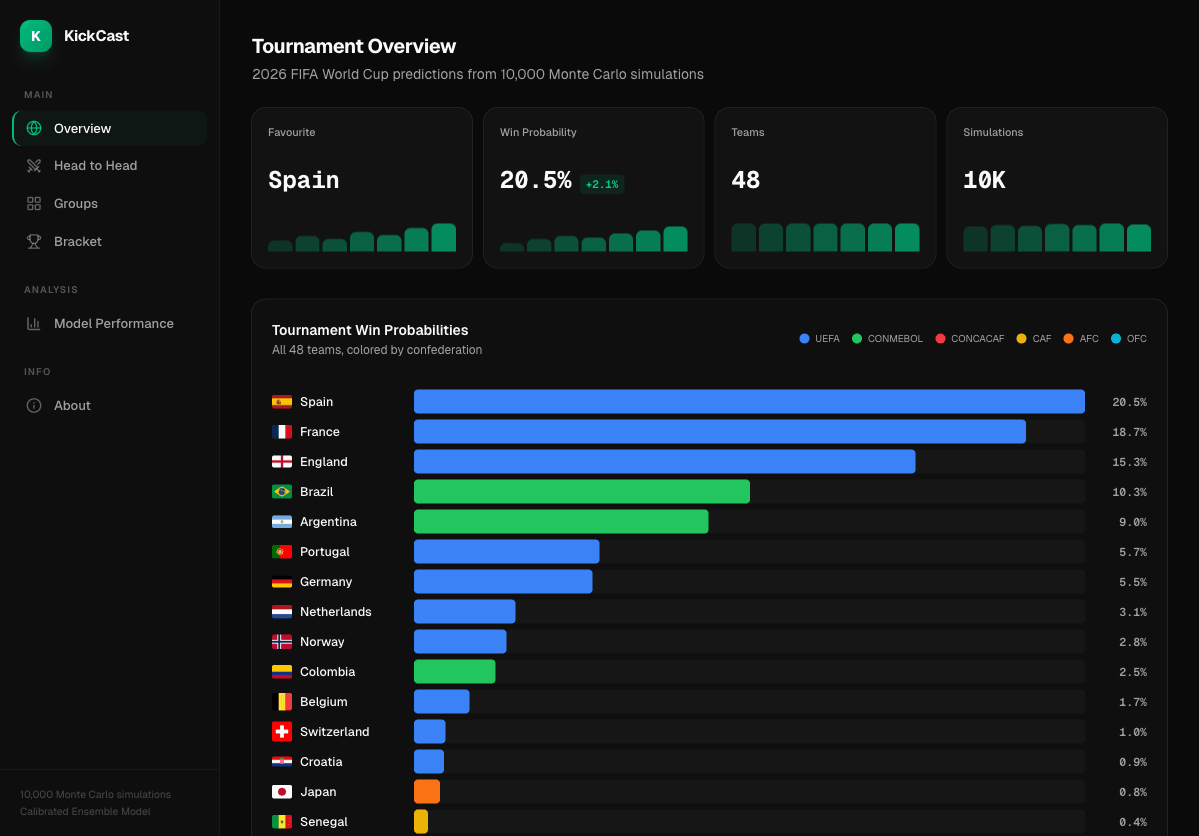Click the AFC legend orange dot
Viewport: 1199px width, 836px height.
(1069, 339)
